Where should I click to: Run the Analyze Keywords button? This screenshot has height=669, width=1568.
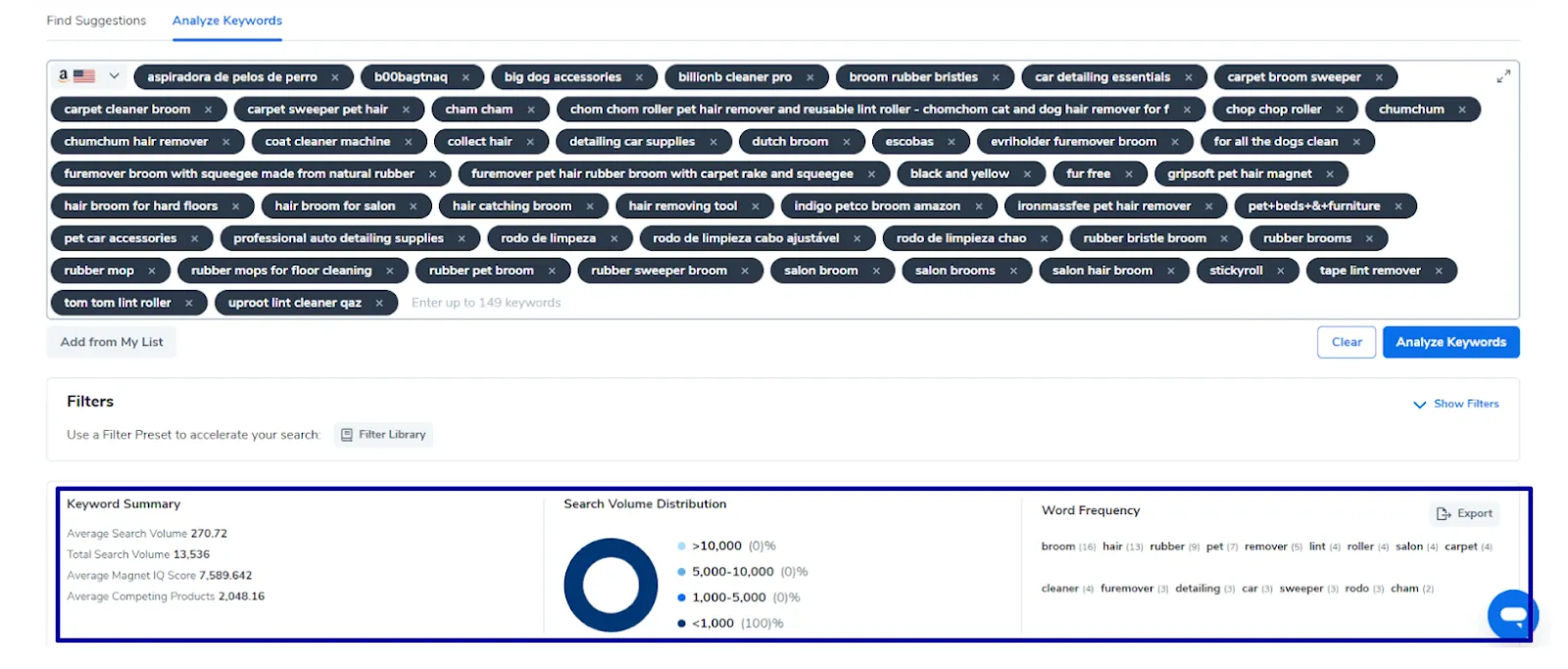coord(1450,342)
